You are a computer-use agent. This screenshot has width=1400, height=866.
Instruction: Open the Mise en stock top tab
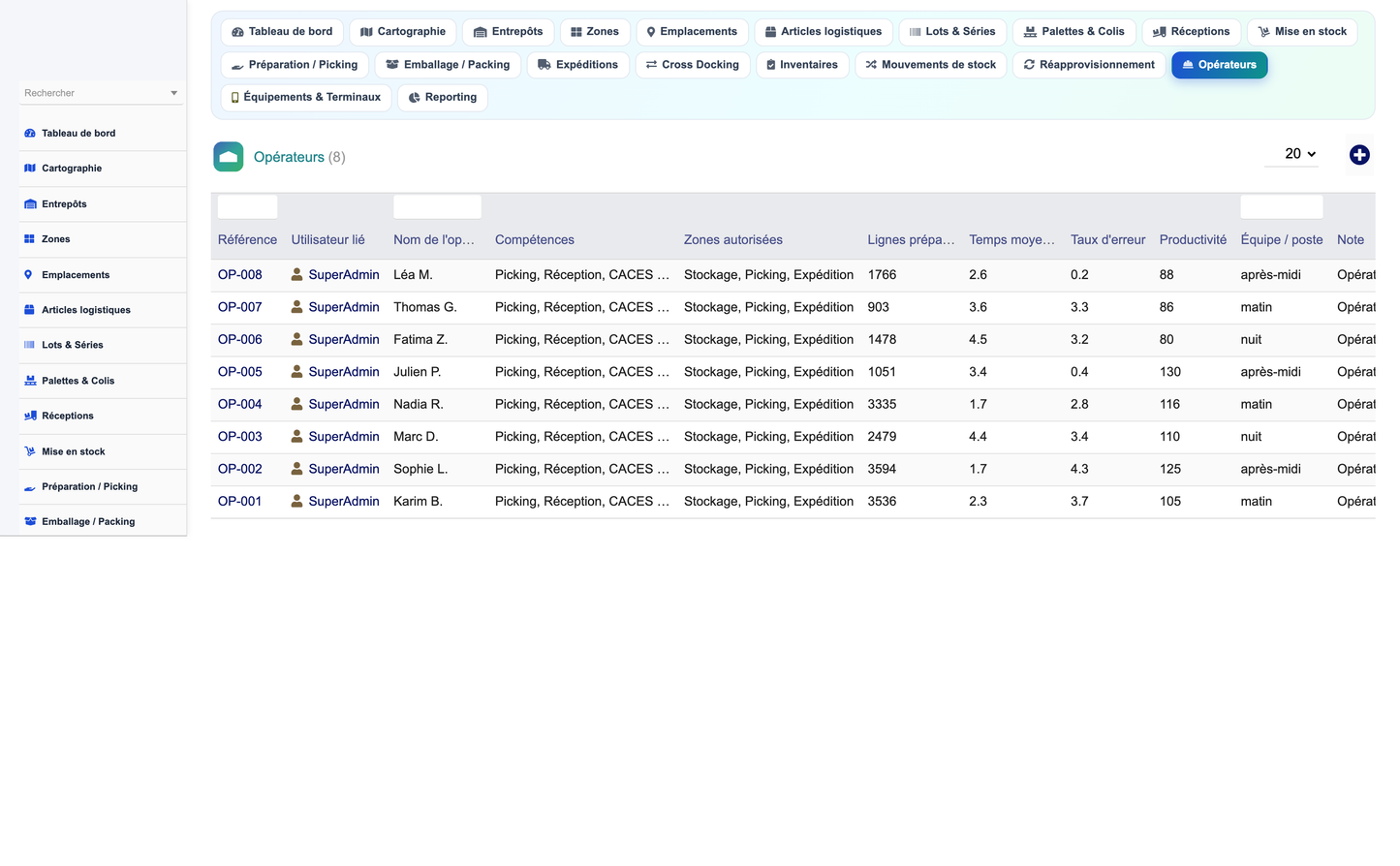pos(1302,32)
